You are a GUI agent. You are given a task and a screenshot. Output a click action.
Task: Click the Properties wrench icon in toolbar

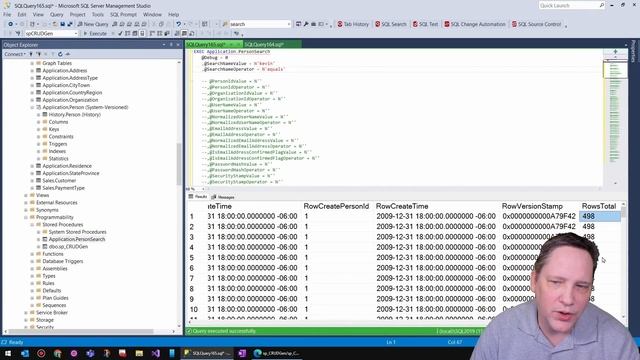306,24
